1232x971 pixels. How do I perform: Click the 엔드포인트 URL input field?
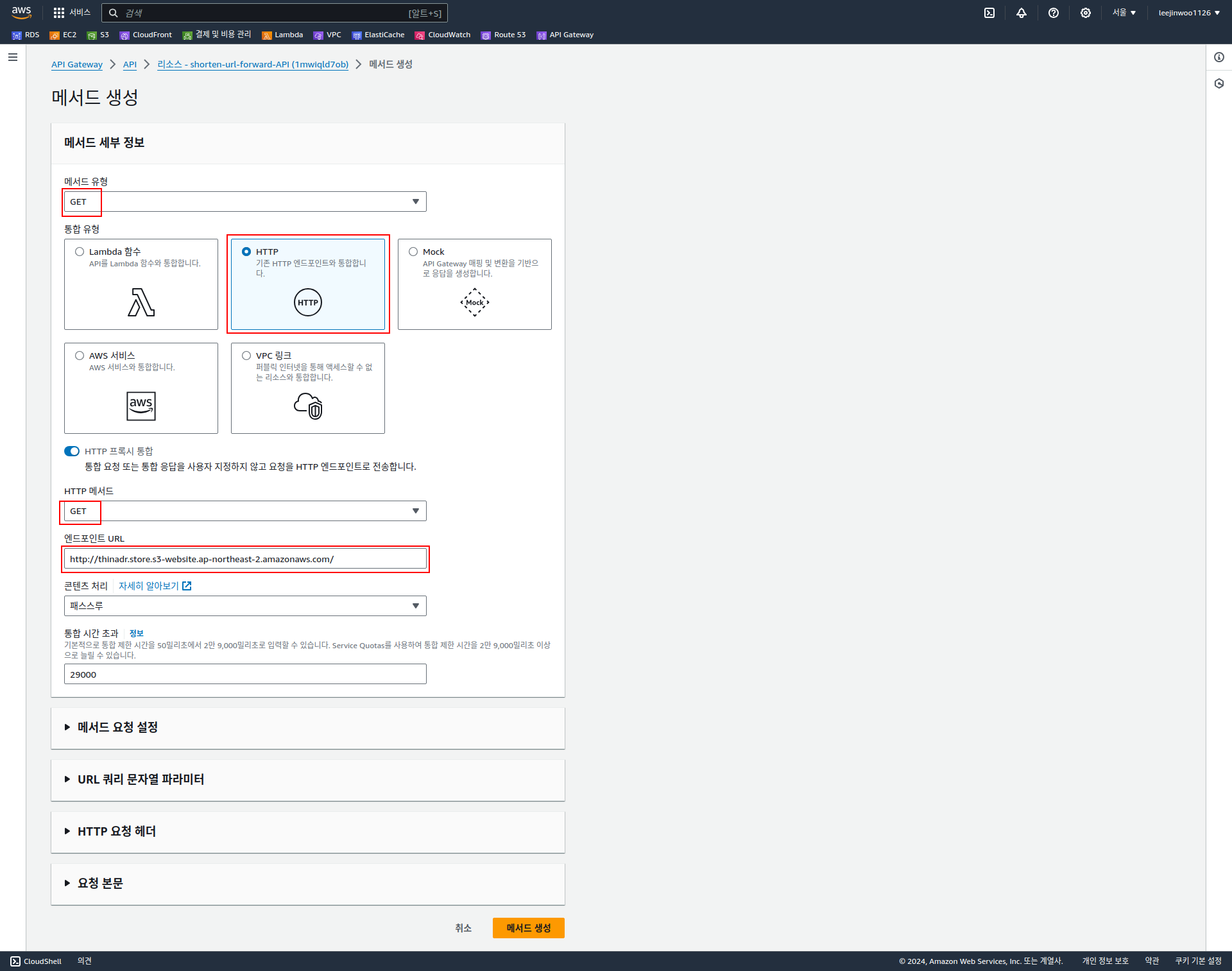coord(245,559)
